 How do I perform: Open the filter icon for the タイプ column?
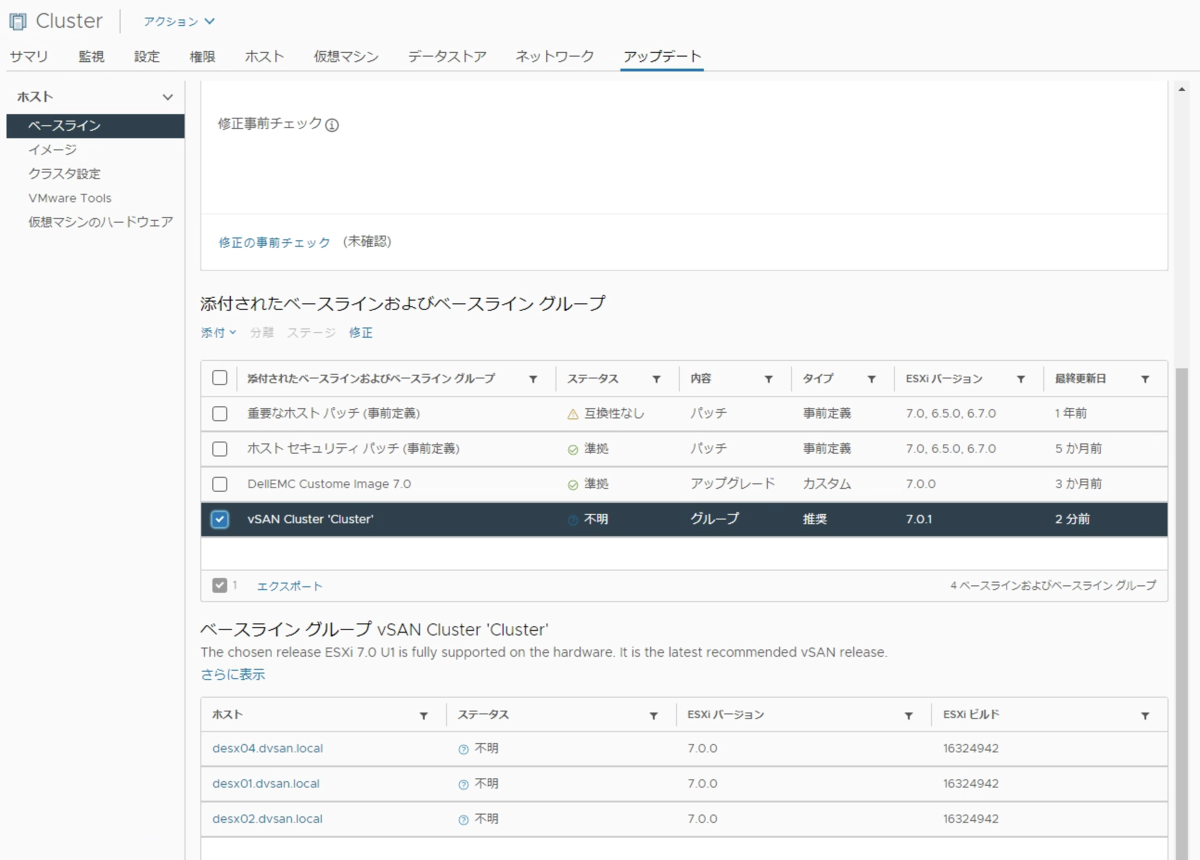click(x=871, y=379)
